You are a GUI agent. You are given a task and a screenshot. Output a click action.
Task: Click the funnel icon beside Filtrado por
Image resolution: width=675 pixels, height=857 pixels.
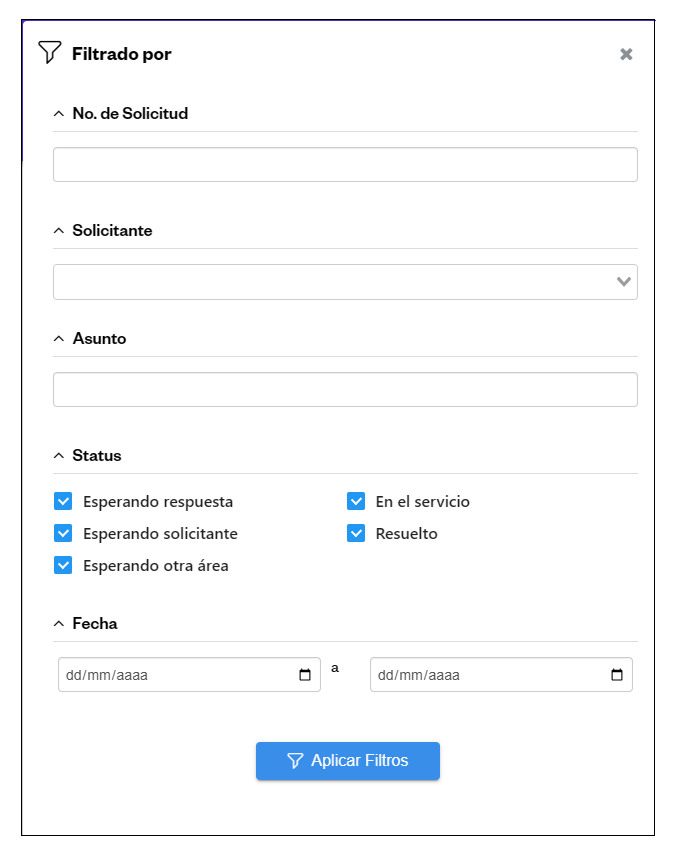(x=49, y=53)
